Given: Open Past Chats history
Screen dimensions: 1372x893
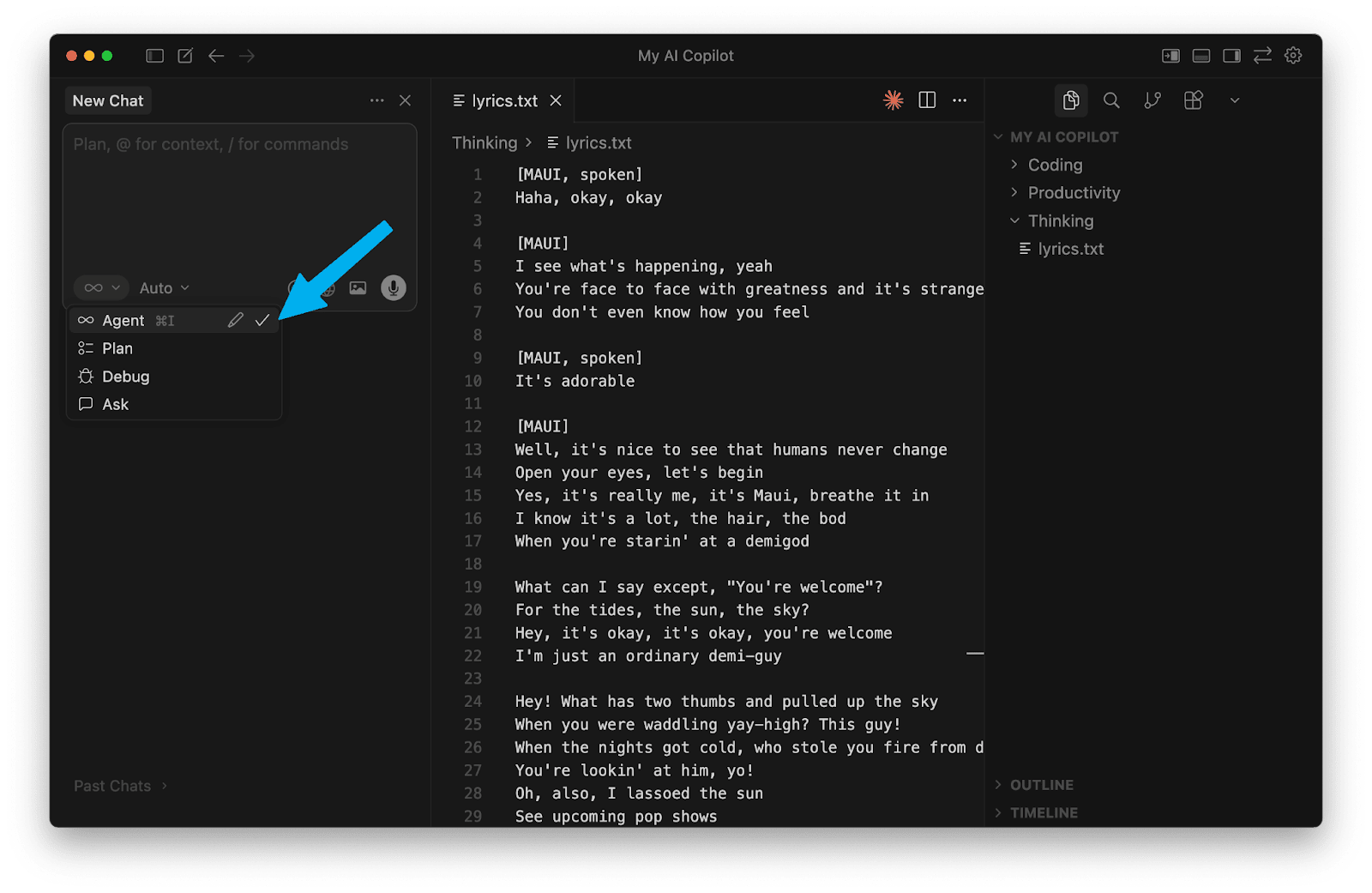Looking at the screenshot, I should (120, 786).
